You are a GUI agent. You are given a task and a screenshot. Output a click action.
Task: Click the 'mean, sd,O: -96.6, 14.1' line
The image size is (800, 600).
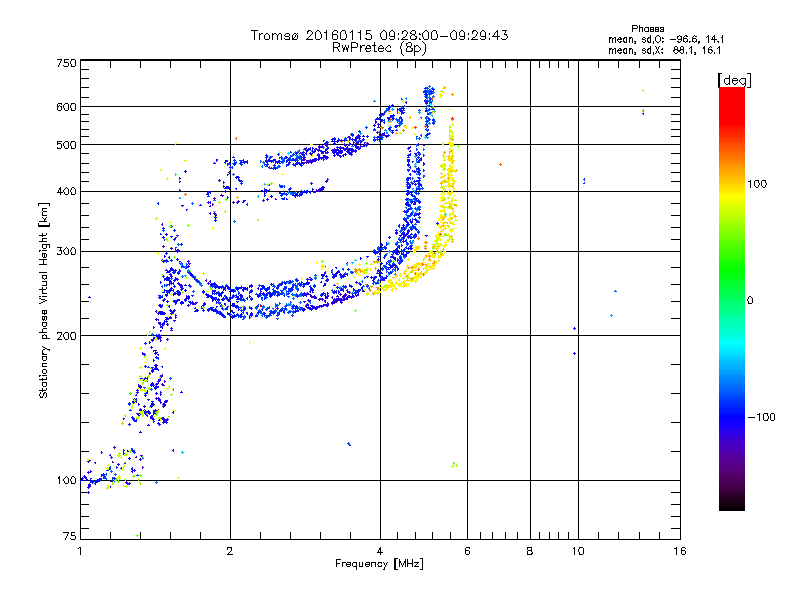[x=666, y=39]
